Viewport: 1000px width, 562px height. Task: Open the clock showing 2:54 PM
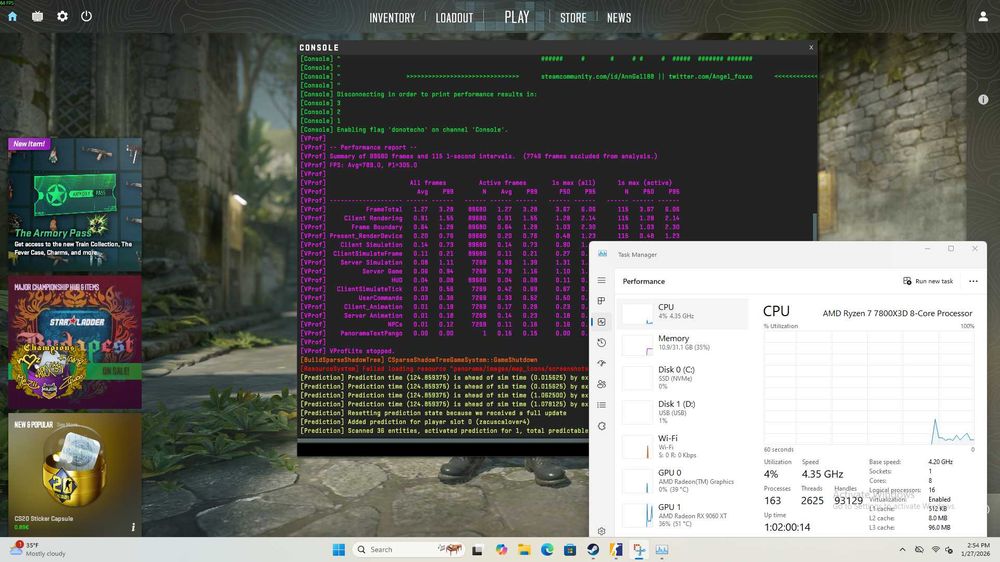click(978, 549)
